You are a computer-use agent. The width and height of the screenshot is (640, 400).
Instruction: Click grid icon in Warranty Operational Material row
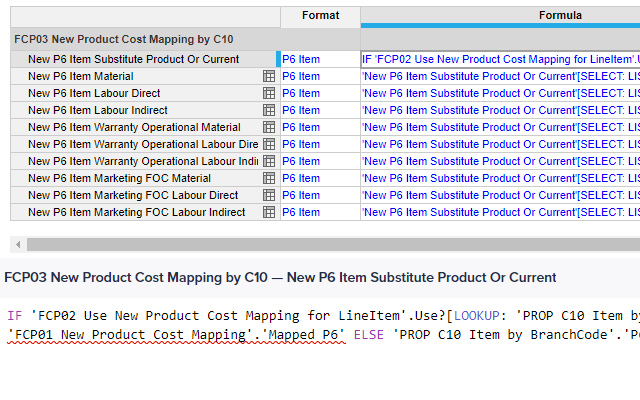point(269,127)
